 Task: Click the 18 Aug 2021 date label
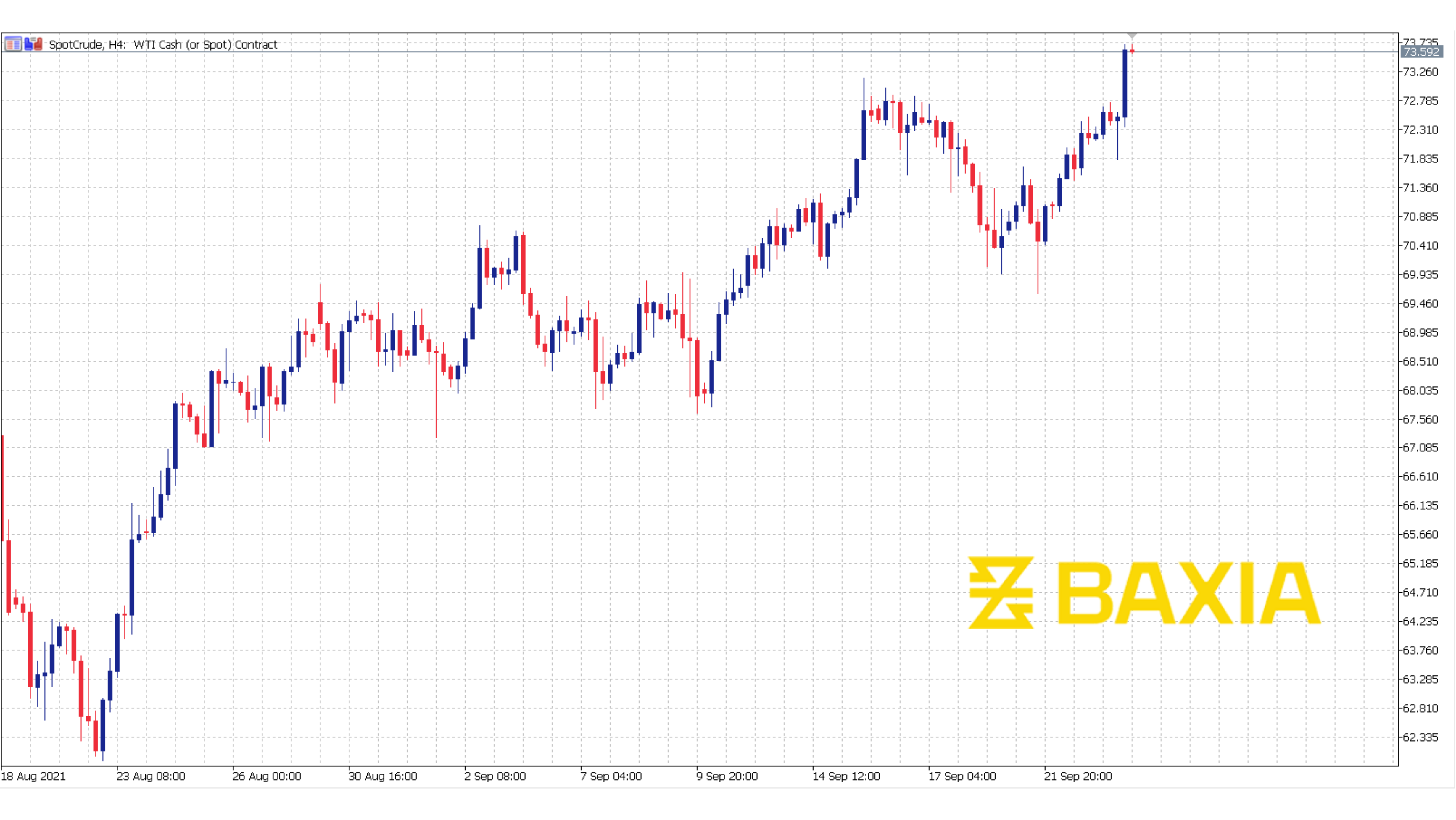[34, 776]
